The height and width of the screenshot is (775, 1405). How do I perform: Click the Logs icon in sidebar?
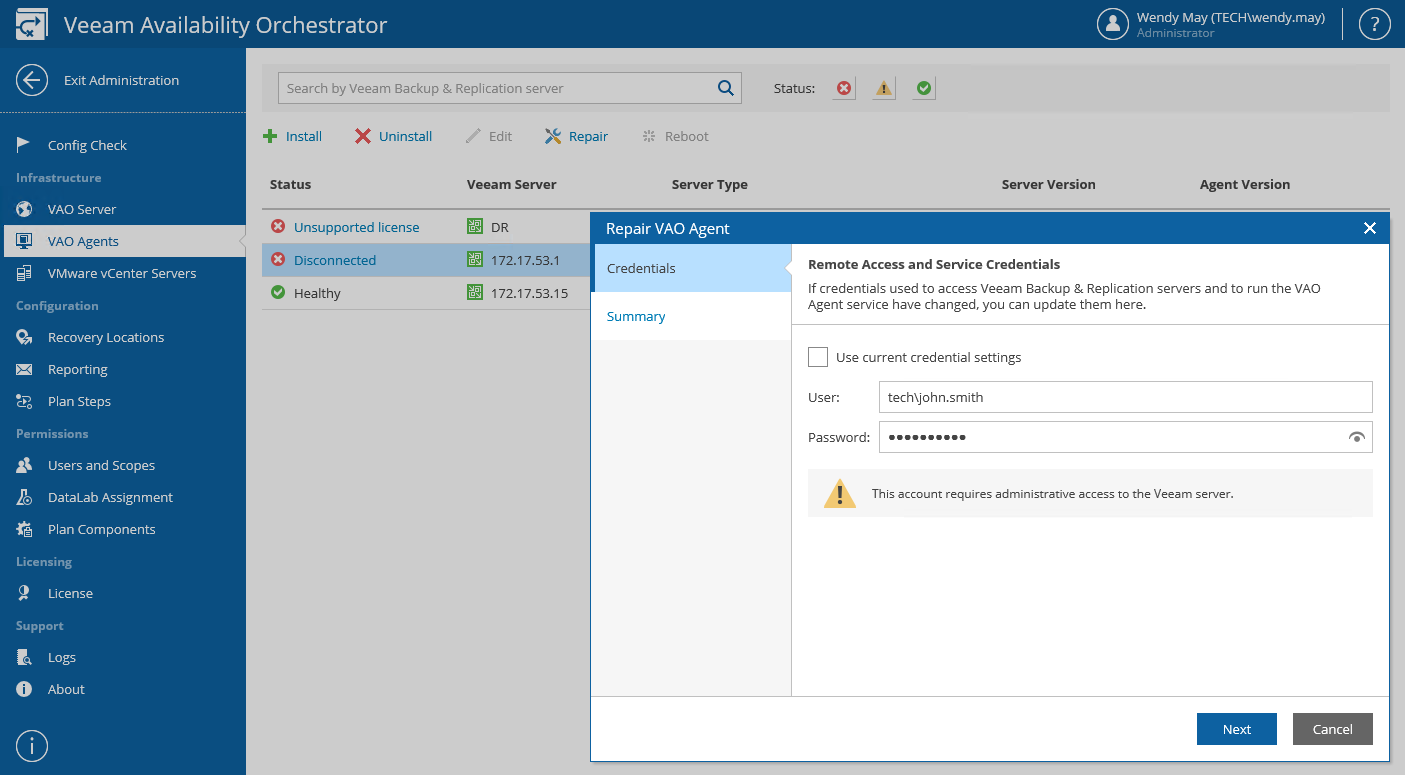pos(24,657)
